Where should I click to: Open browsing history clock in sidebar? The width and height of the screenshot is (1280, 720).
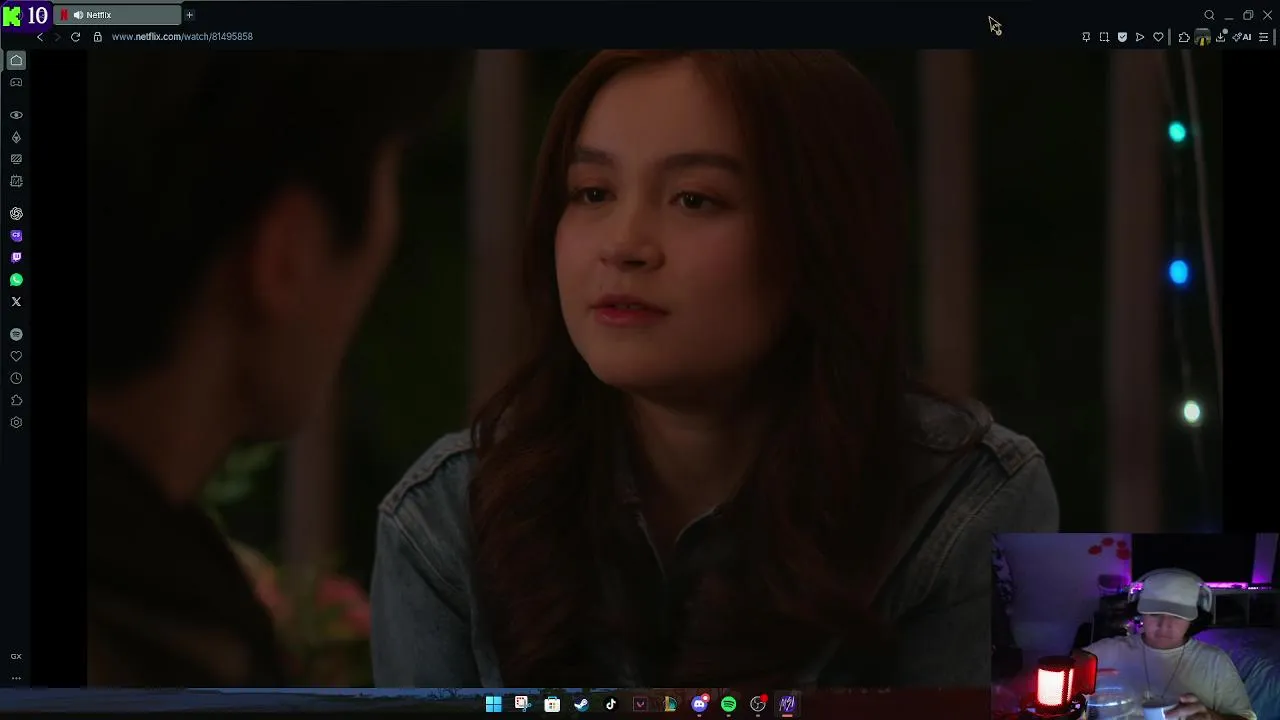16,378
